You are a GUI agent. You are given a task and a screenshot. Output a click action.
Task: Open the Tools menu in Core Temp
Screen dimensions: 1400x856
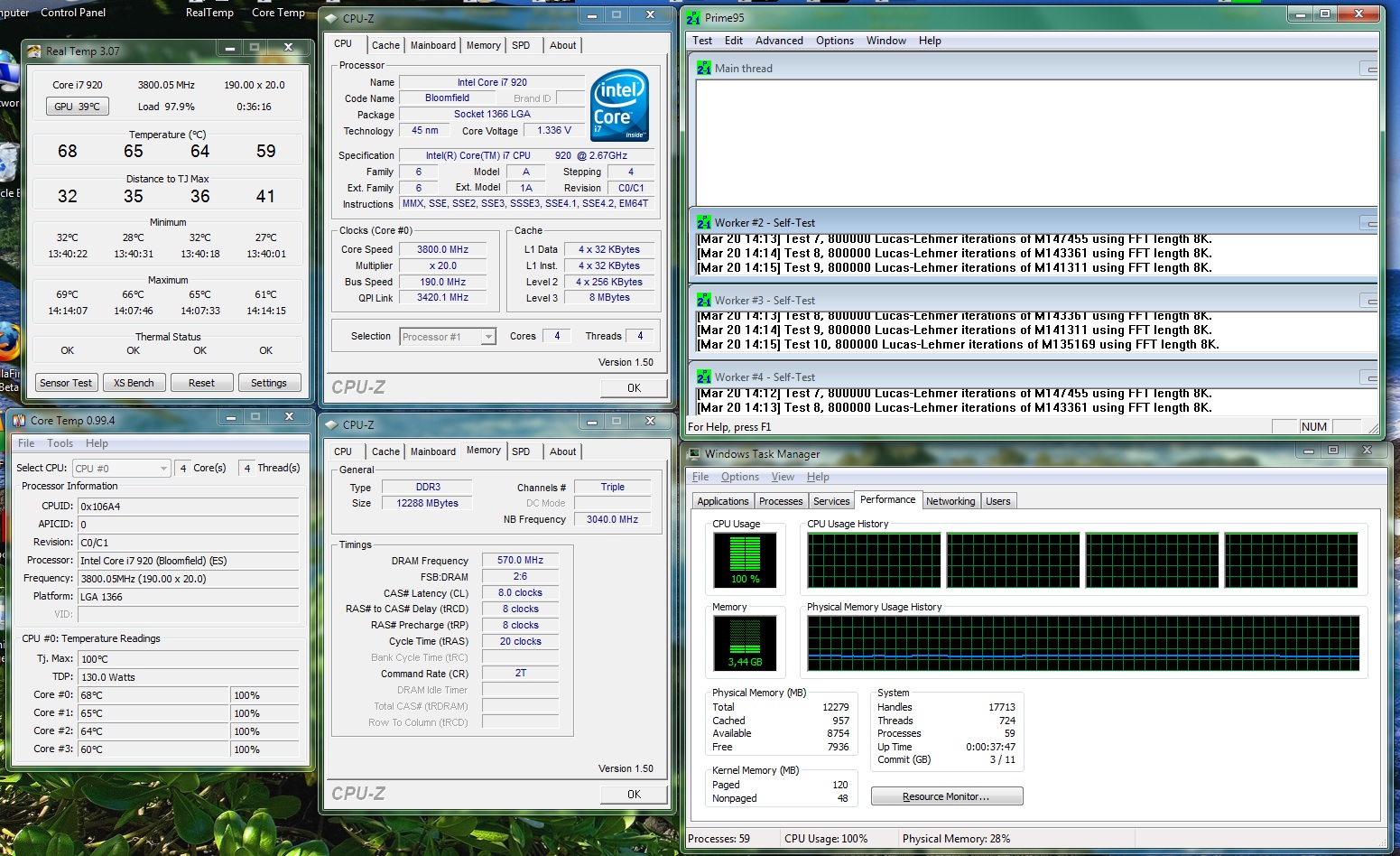[x=60, y=443]
